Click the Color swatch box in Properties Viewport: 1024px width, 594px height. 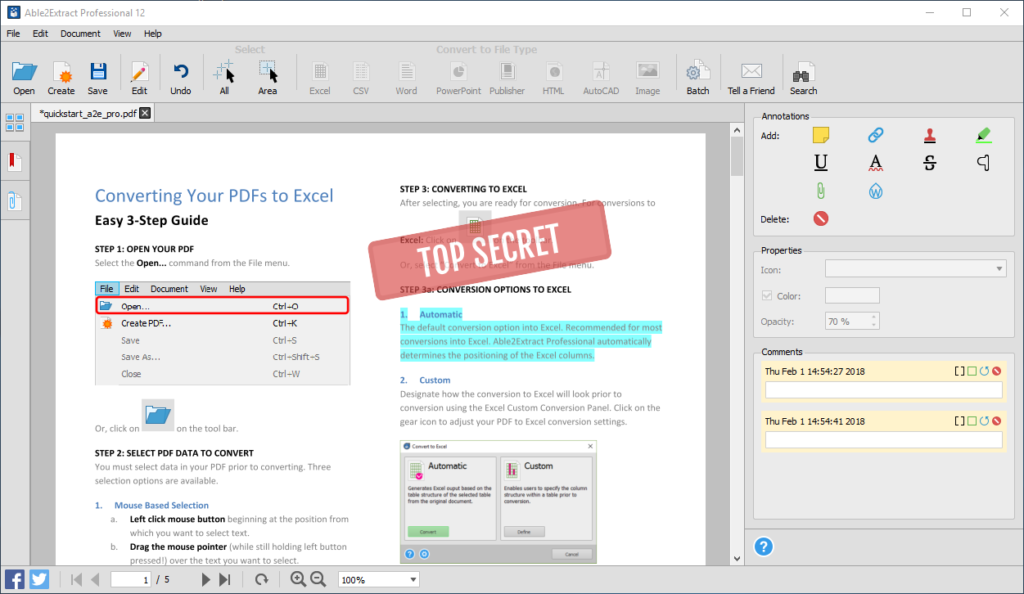click(x=852, y=296)
